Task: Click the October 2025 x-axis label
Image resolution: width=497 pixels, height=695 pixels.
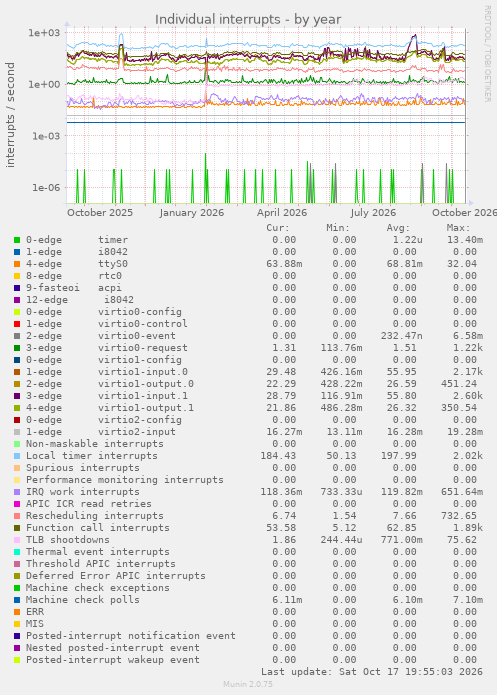Action: pos(100,213)
